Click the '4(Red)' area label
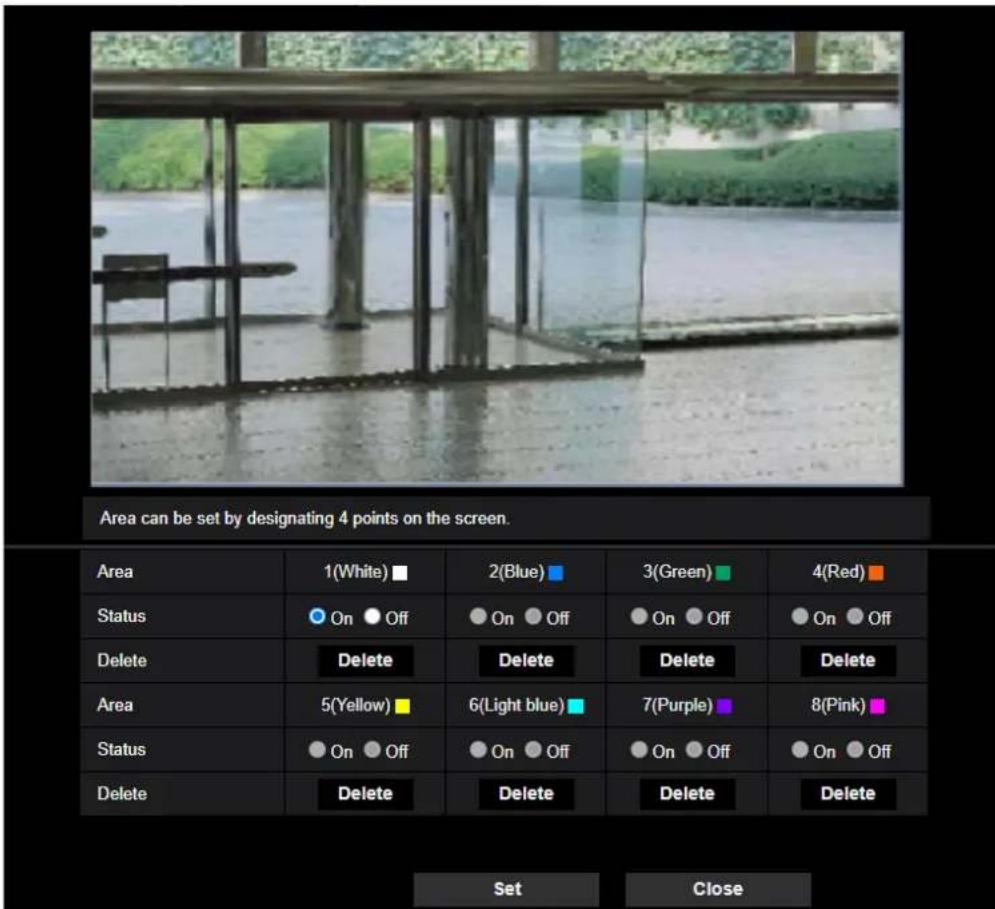The image size is (995, 909). point(838,572)
